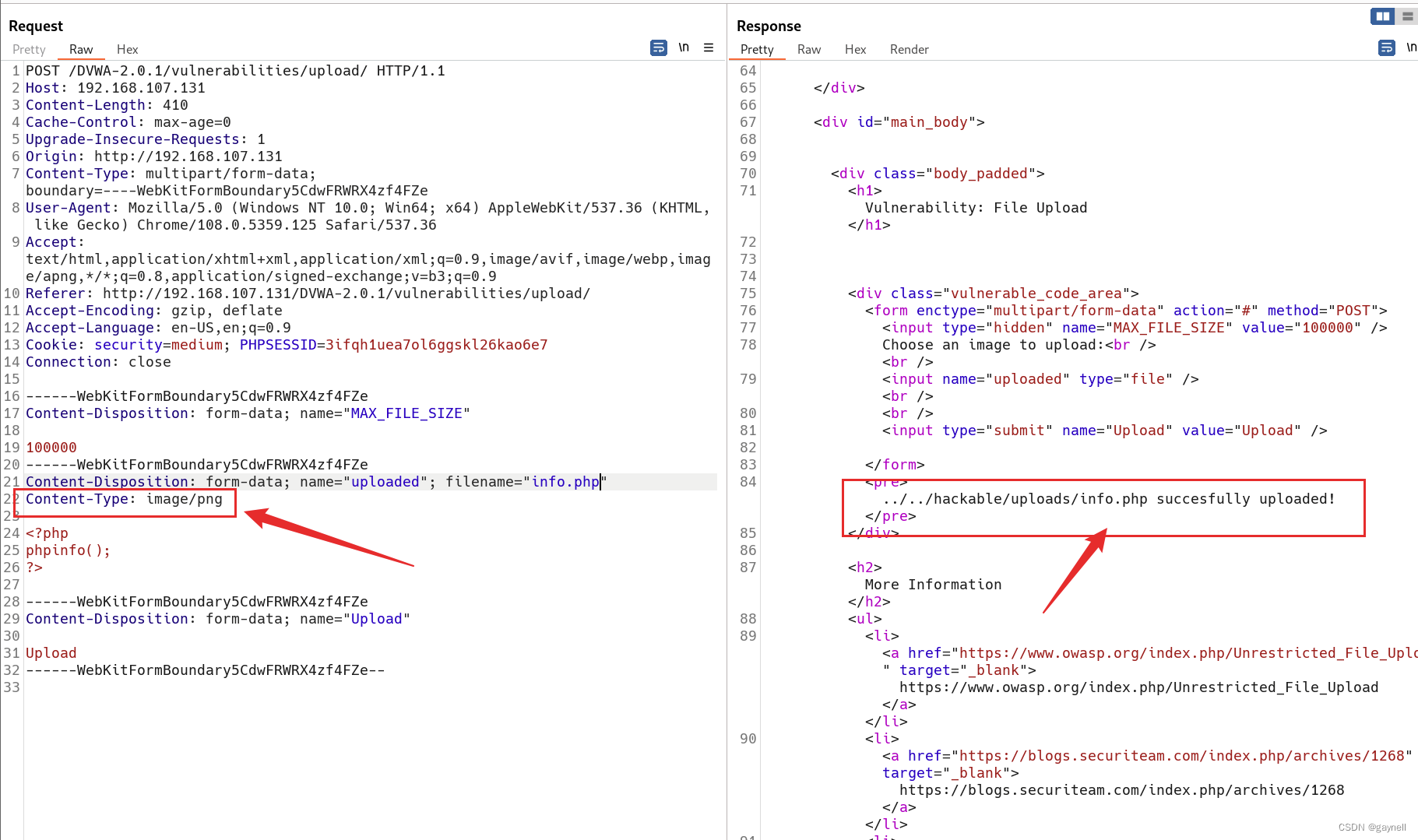
Task: Select side-by-side layout view icon
Action: (x=1382, y=16)
